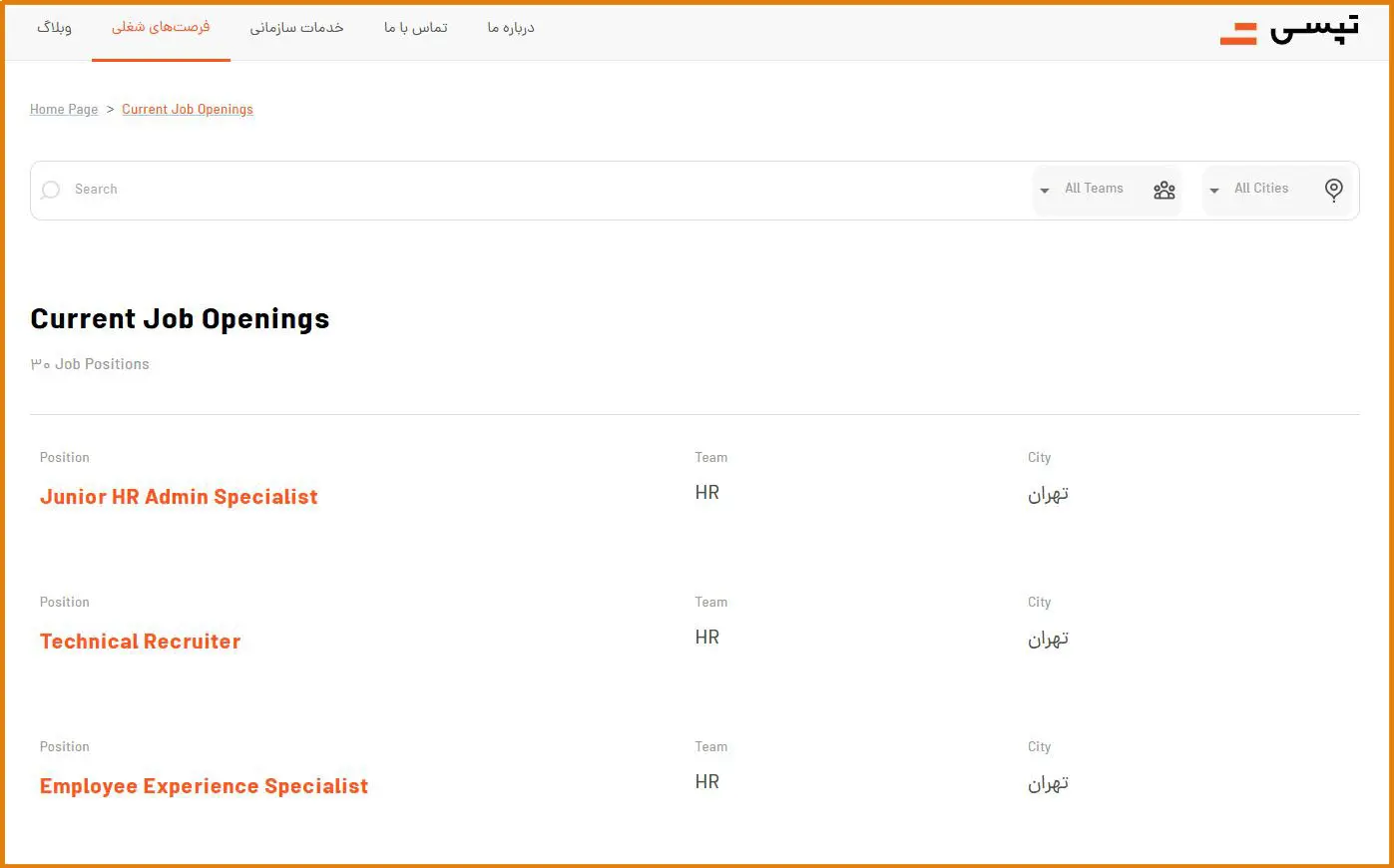Image resolution: width=1394 pixels, height=868 pixels.
Task: Open the Technical Recruiter job posting
Action: coord(140,642)
